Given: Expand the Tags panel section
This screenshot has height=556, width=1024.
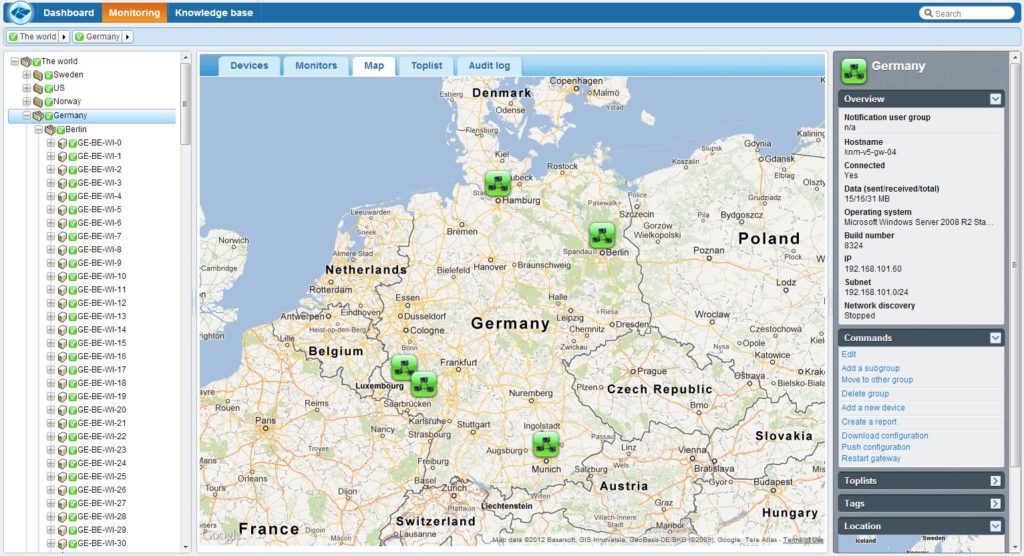Looking at the screenshot, I should [995, 504].
